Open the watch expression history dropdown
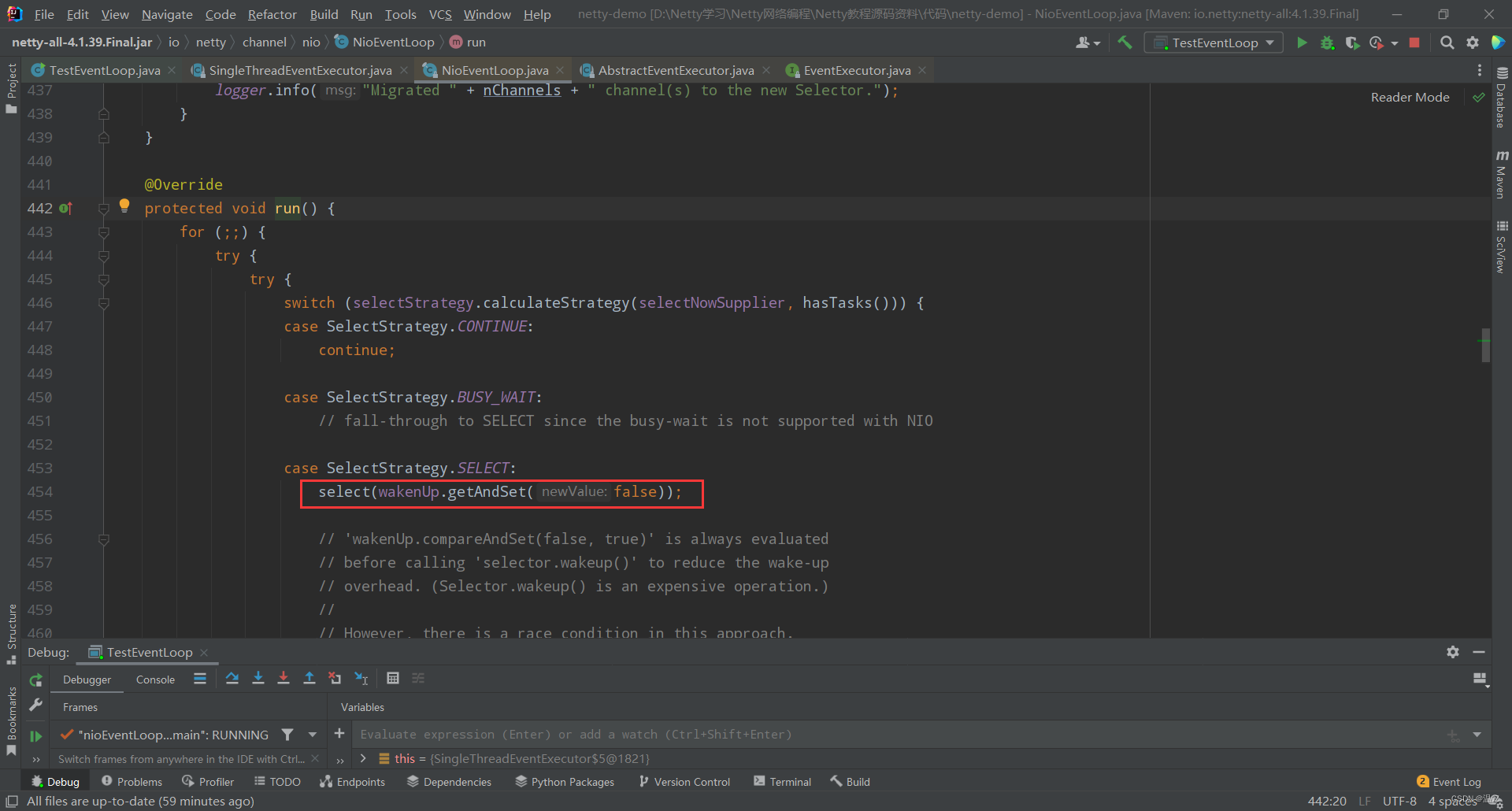 click(x=1477, y=735)
